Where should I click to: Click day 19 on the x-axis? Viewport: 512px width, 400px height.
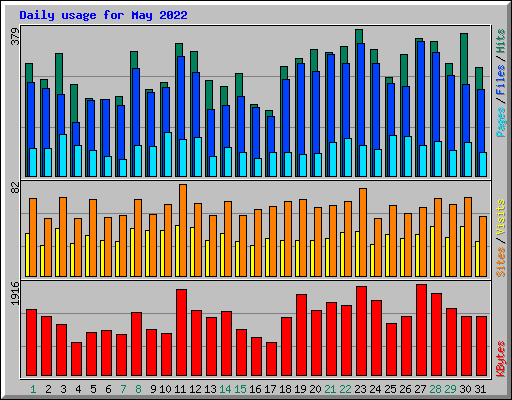point(300,389)
